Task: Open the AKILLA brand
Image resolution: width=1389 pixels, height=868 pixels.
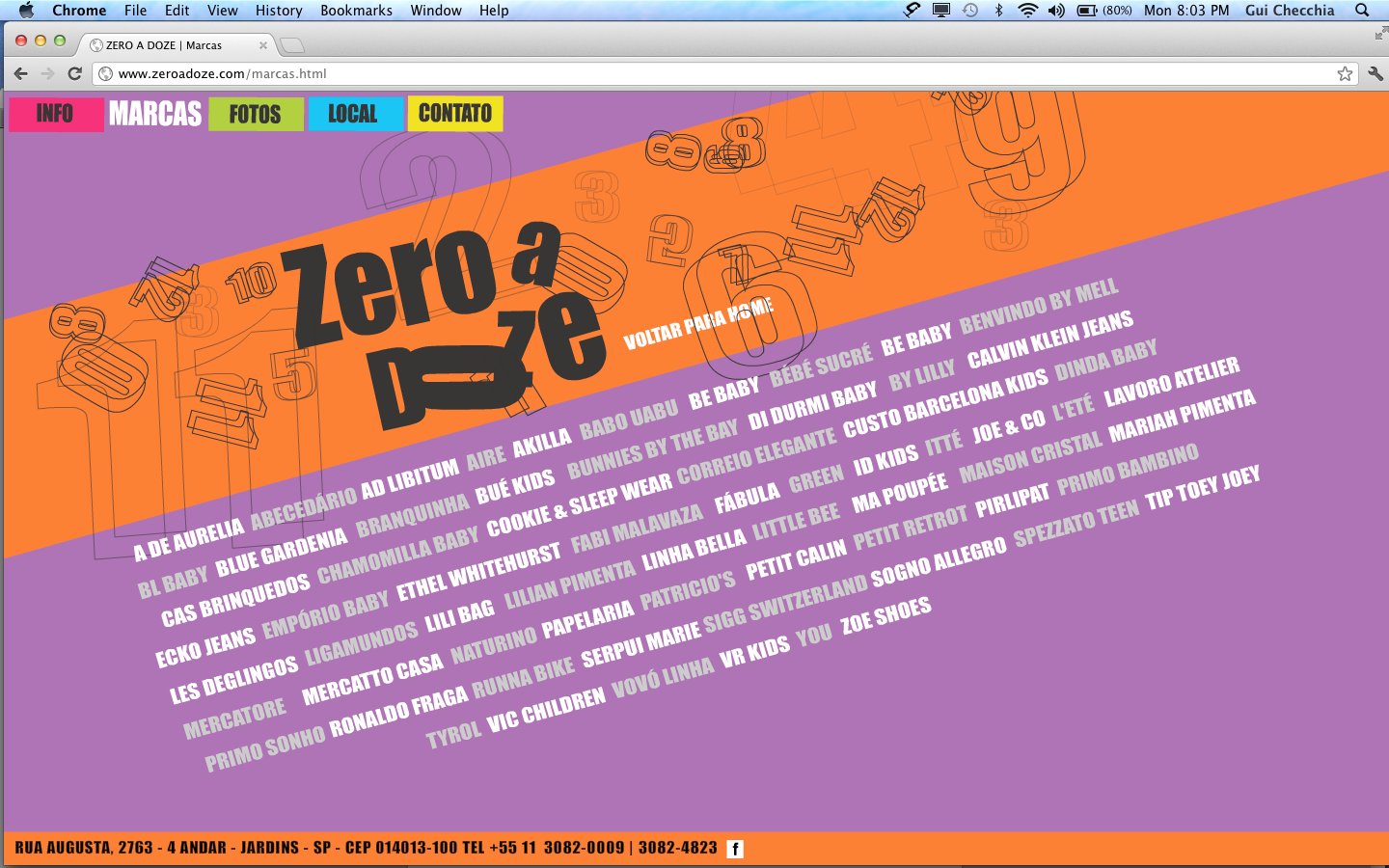Action: pyautogui.click(x=542, y=443)
